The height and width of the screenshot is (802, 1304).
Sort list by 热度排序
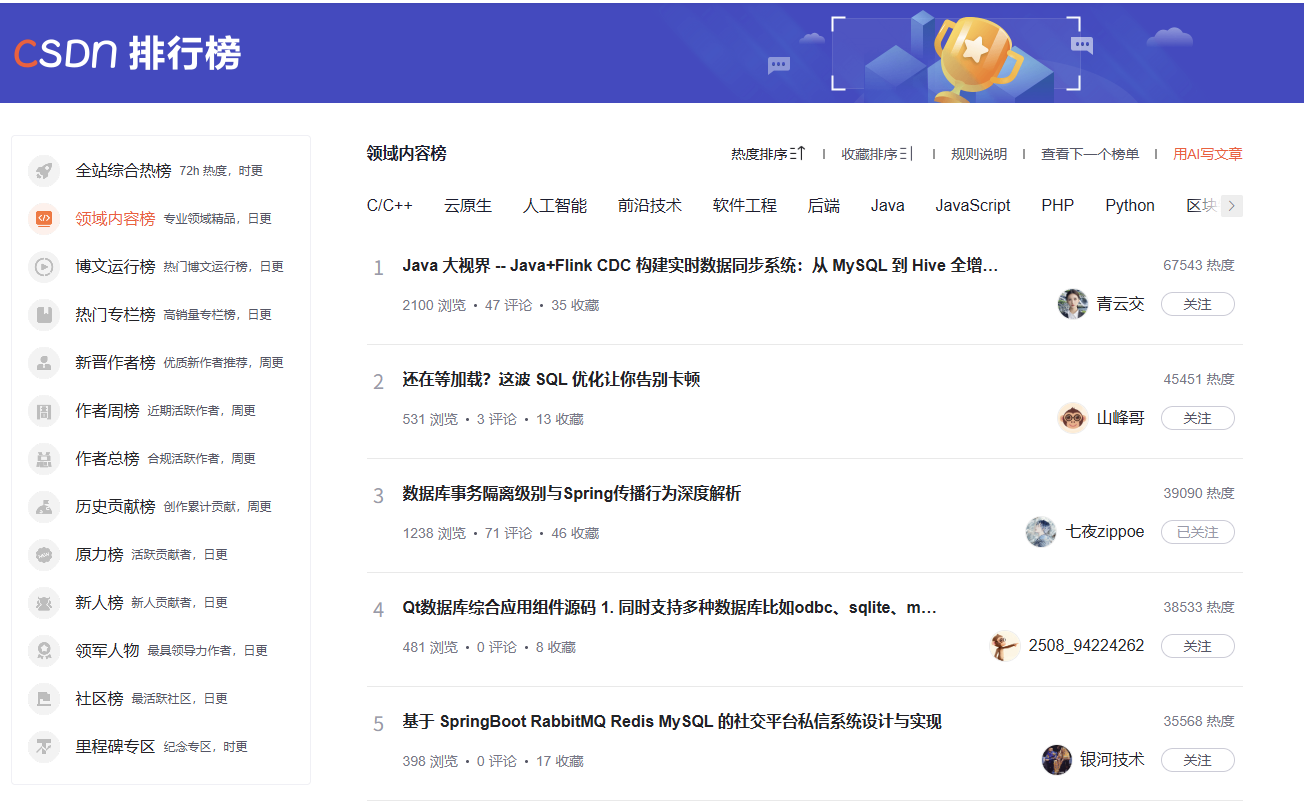click(x=768, y=154)
